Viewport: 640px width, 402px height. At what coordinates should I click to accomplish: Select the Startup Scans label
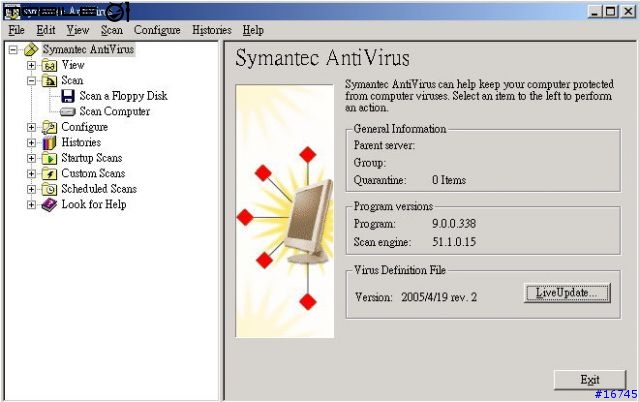tap(92, 158)
